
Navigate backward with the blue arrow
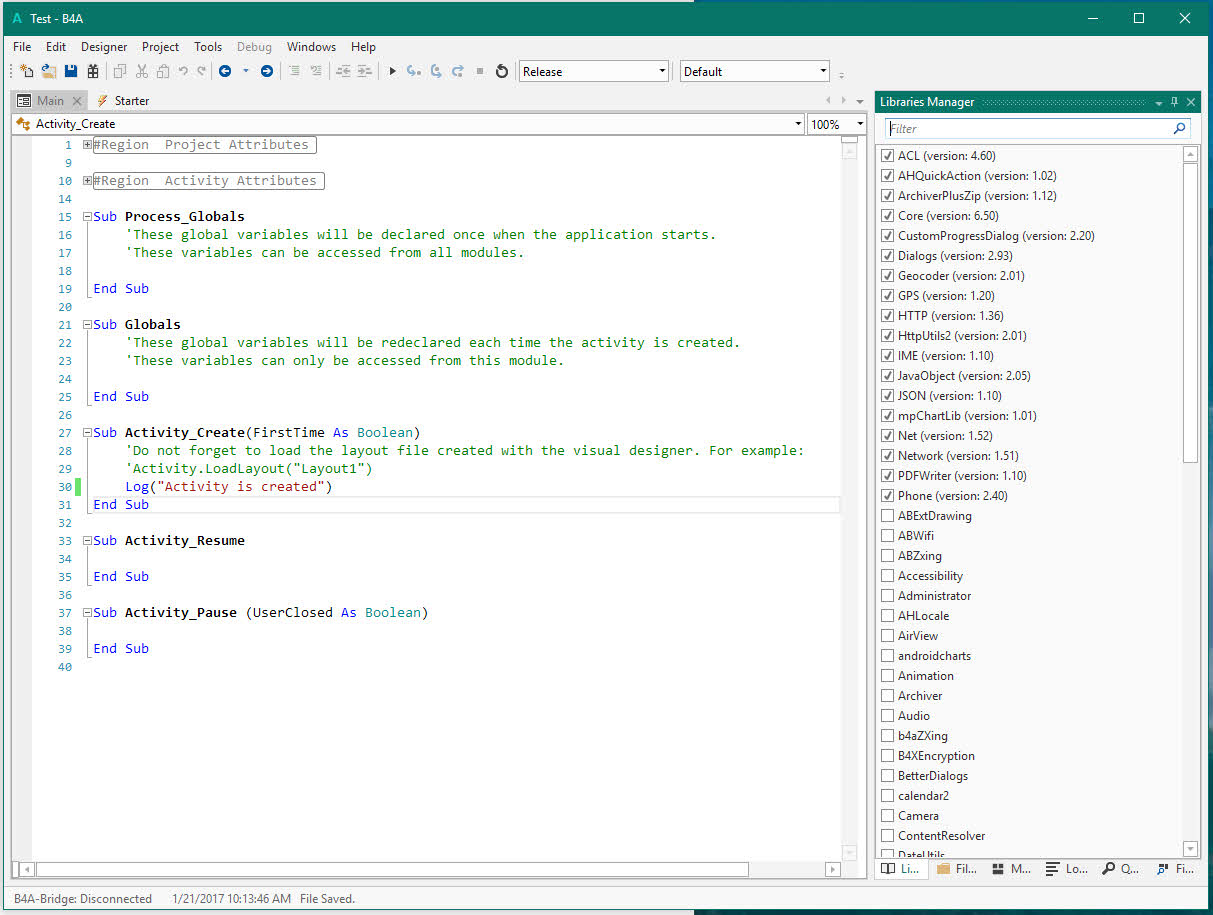click(225, 71)
